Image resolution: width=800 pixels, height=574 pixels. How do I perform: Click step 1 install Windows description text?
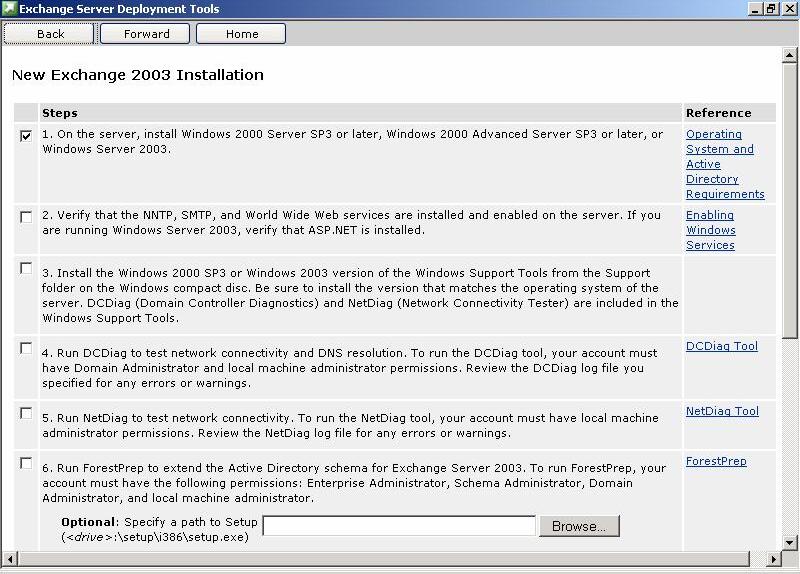click(x=353, y=141)
